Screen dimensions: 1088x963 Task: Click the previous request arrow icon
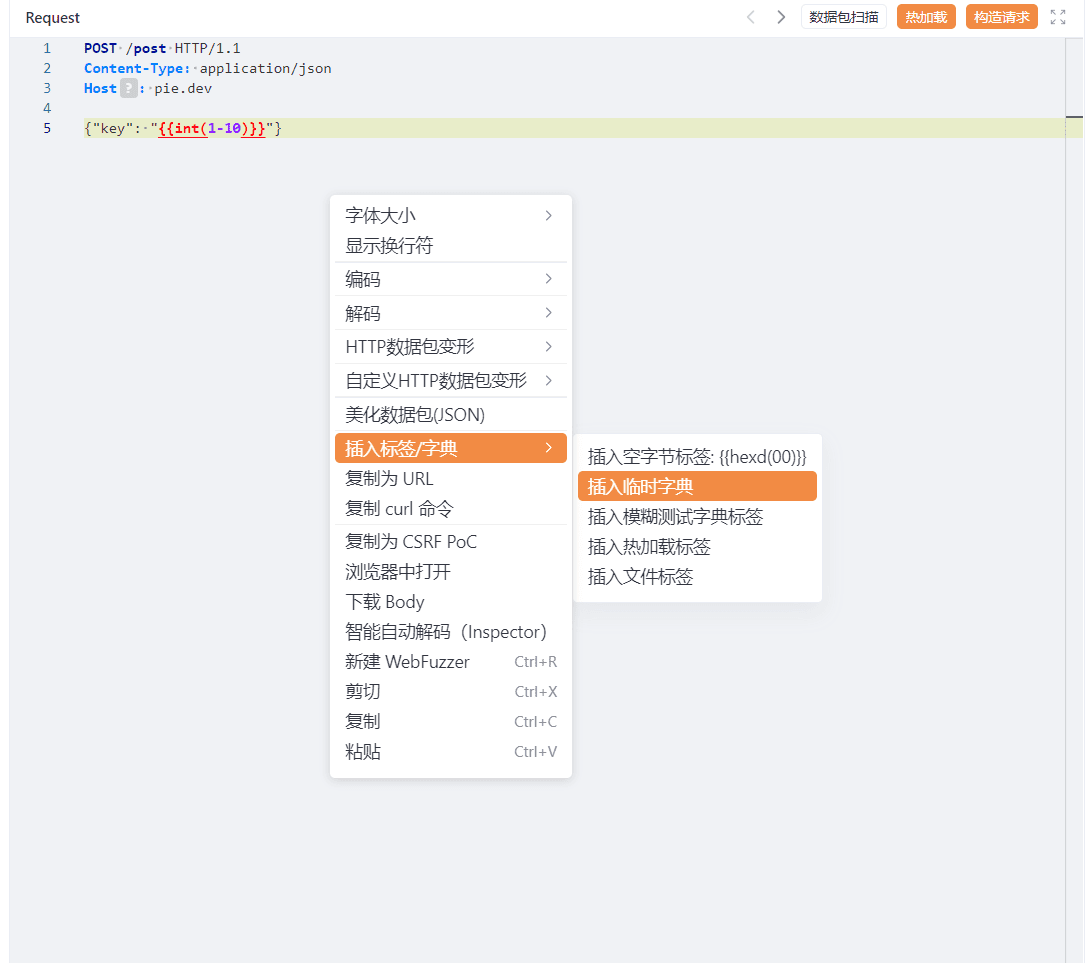(751, 17)
